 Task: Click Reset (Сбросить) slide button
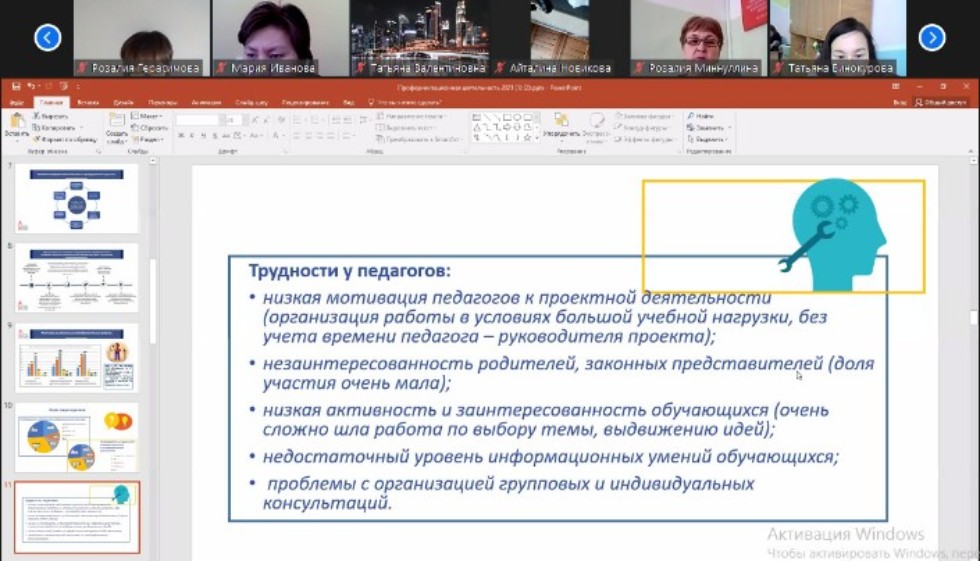149,127
